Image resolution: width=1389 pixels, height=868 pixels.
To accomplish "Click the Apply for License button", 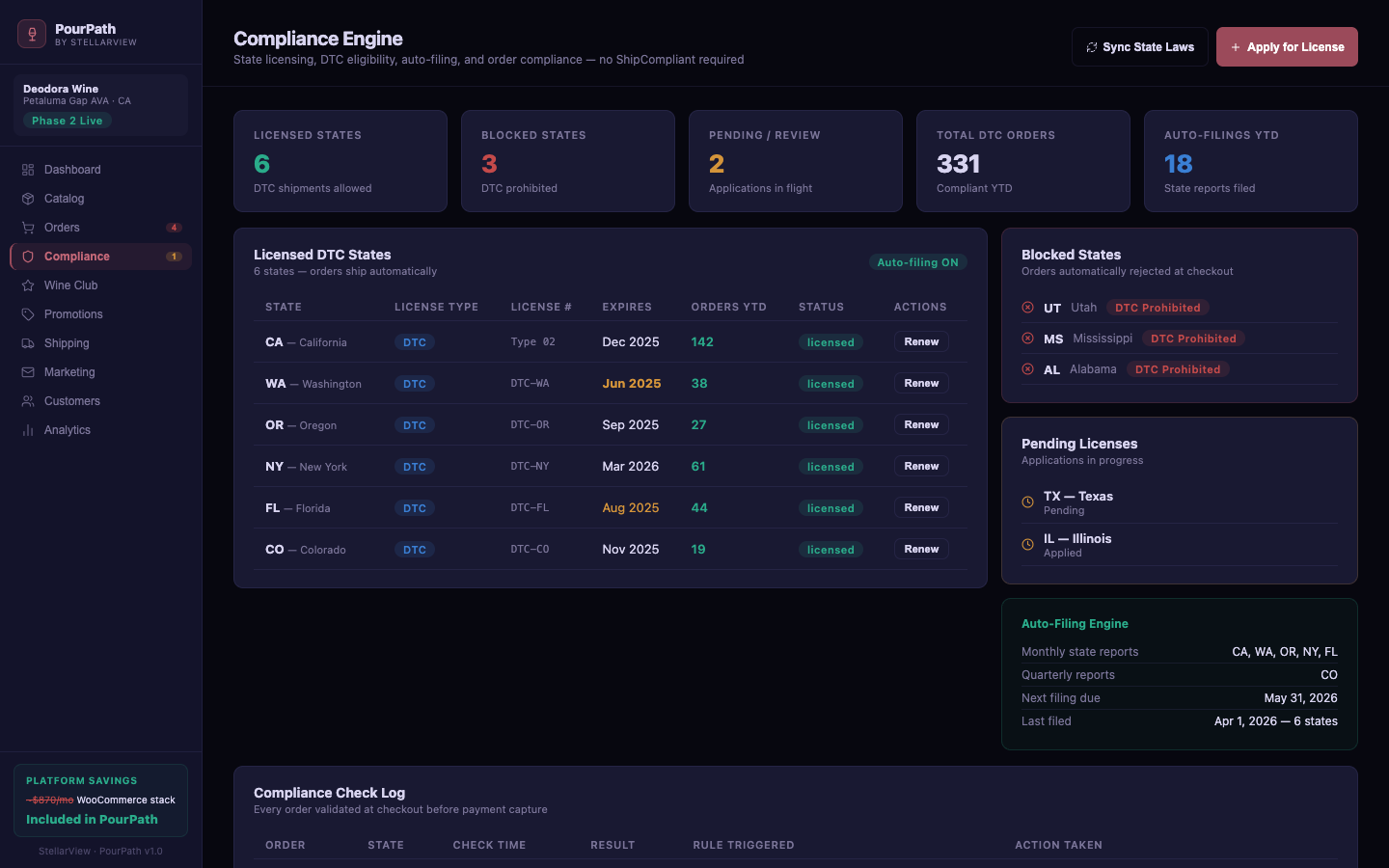I will tap(1286, 47).
